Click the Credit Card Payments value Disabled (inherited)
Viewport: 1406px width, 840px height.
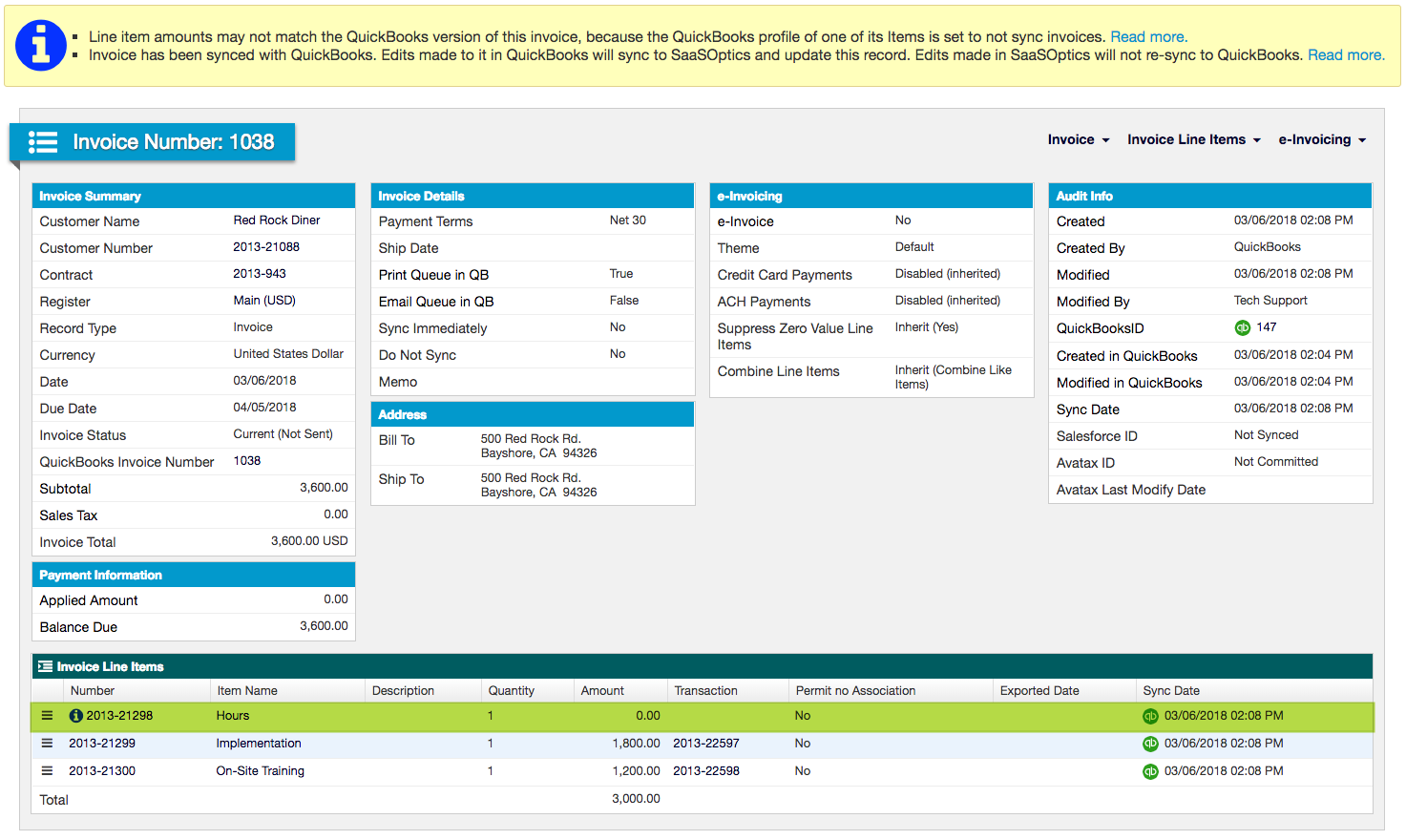[x=948, y=273]
